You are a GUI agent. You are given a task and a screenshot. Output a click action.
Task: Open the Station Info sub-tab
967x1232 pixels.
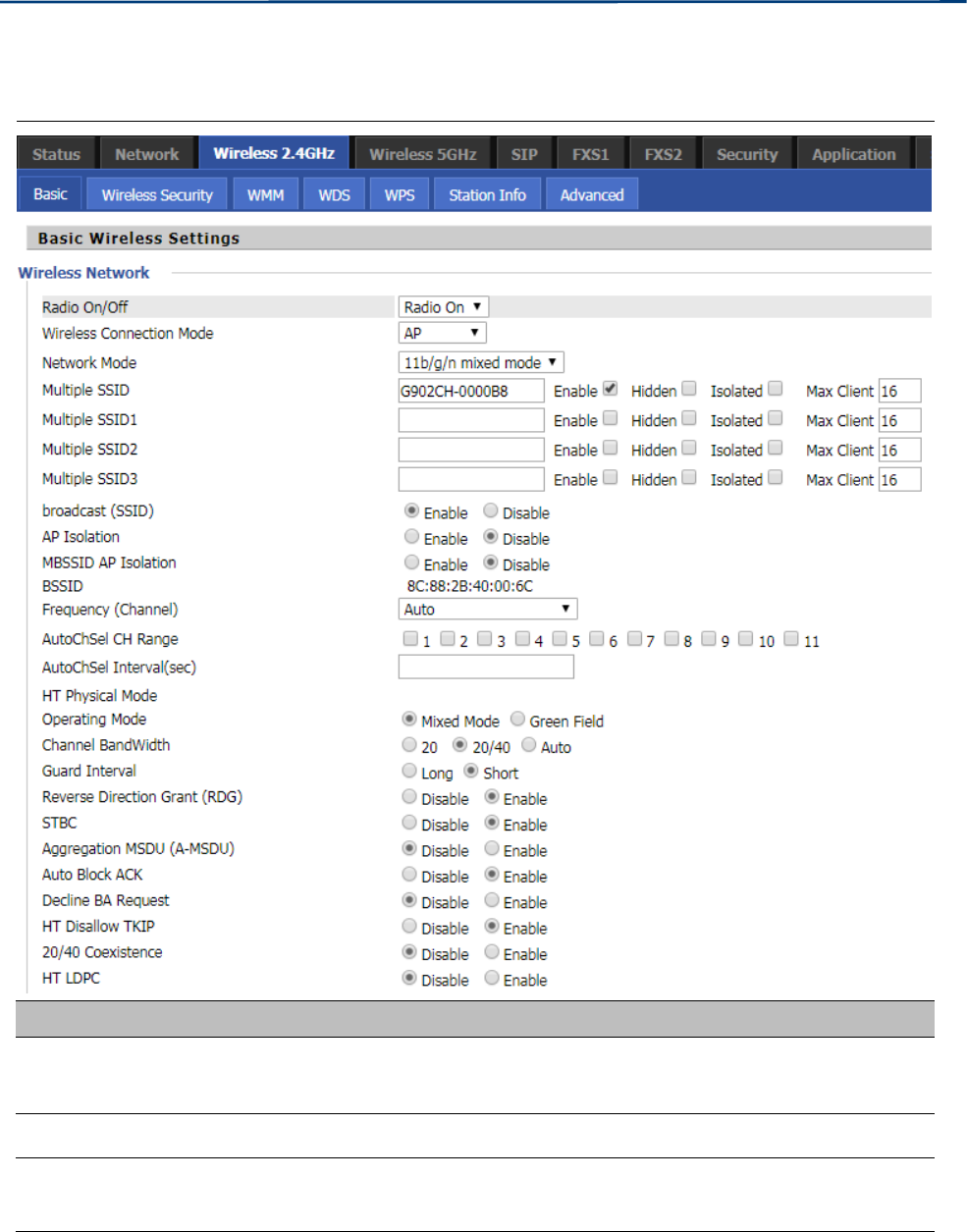(x=487, y=194)
